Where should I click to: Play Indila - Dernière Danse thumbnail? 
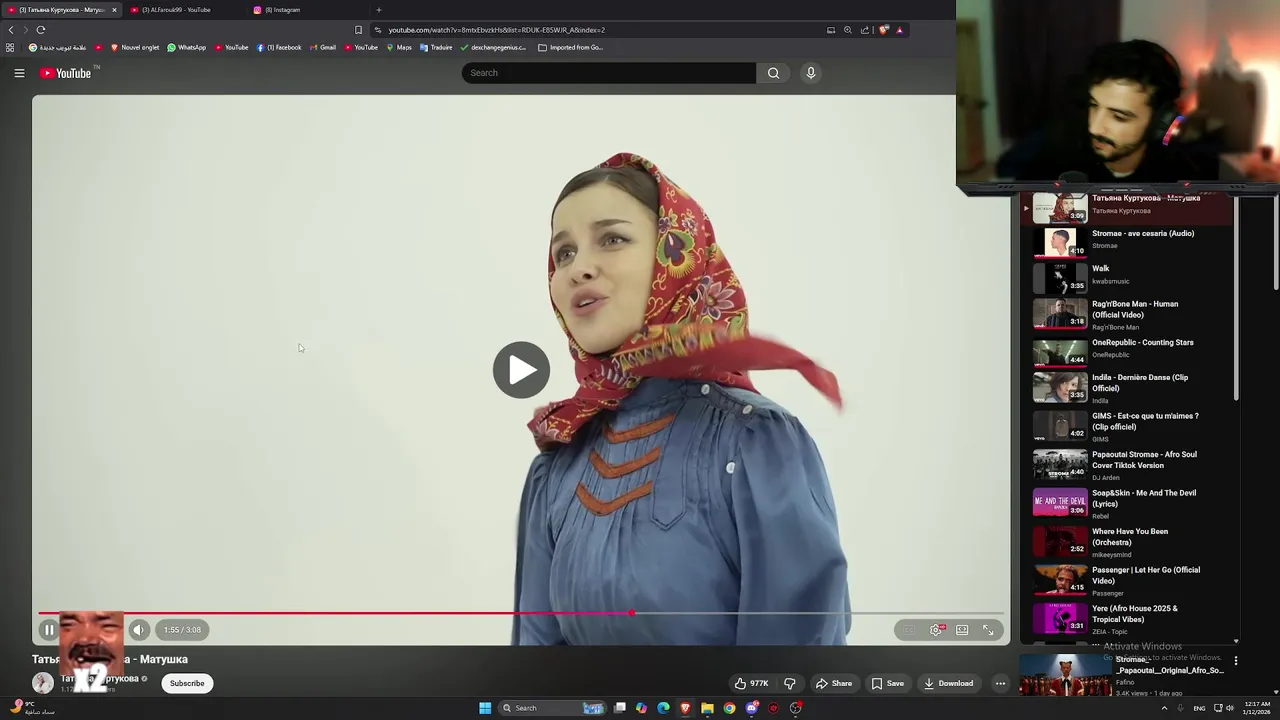(1060, 388)
